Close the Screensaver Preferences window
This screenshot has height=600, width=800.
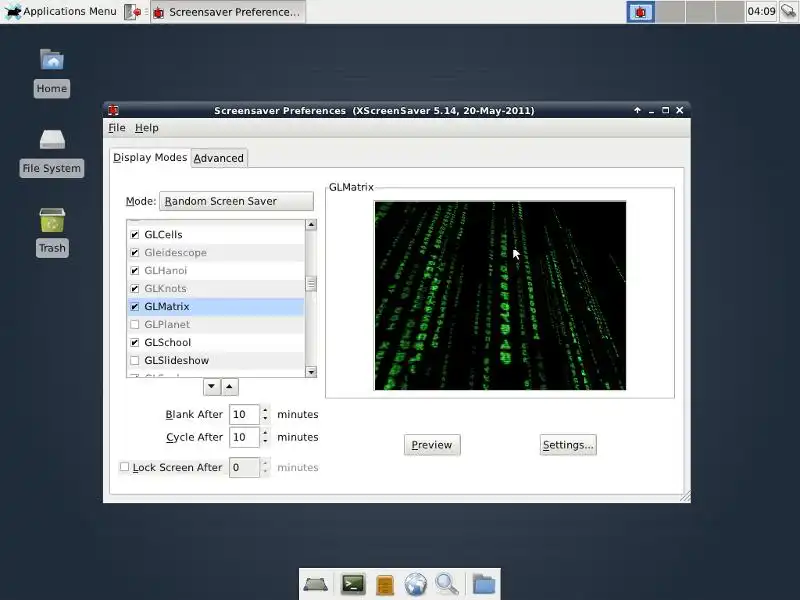680,110
